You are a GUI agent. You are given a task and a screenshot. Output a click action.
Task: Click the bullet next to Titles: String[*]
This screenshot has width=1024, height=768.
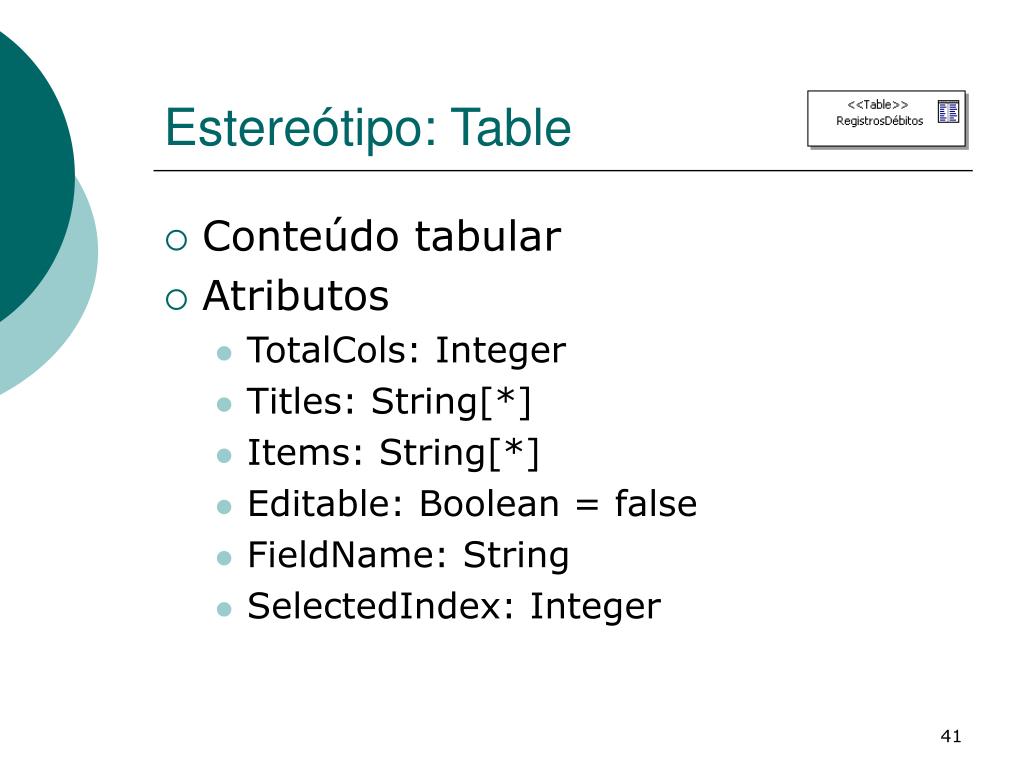[x=224, y=404]
